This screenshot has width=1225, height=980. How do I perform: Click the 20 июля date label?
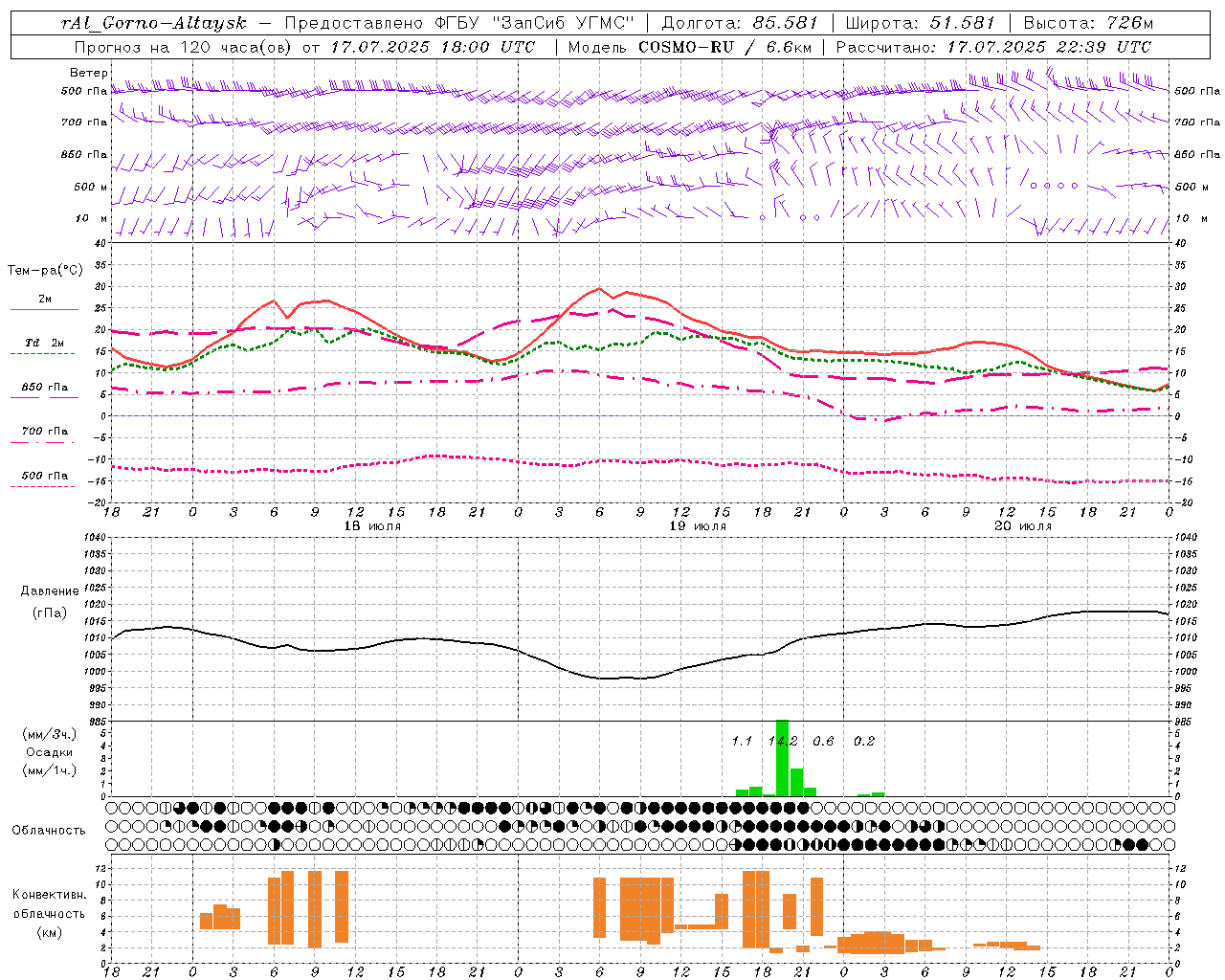tap(1023, 526)
